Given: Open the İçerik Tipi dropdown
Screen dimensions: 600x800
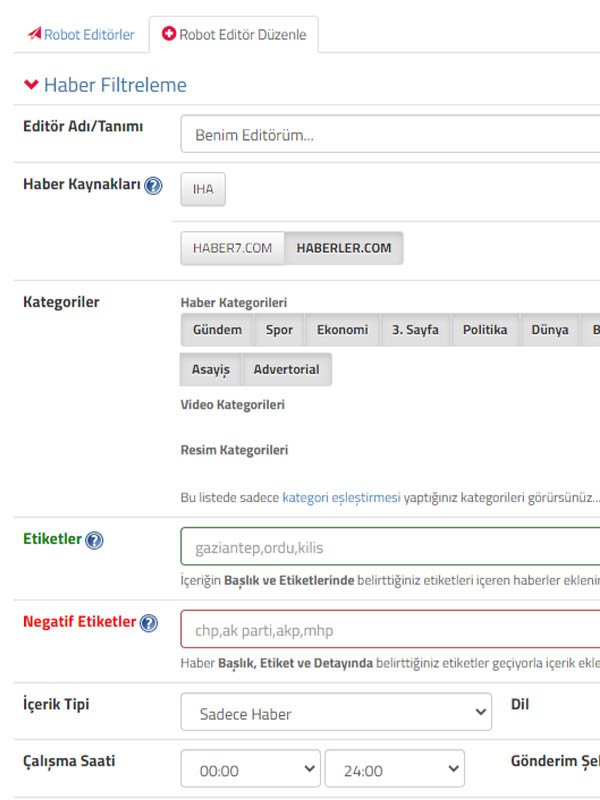Looking at the screenshot, I should click(x=336, y=712).
